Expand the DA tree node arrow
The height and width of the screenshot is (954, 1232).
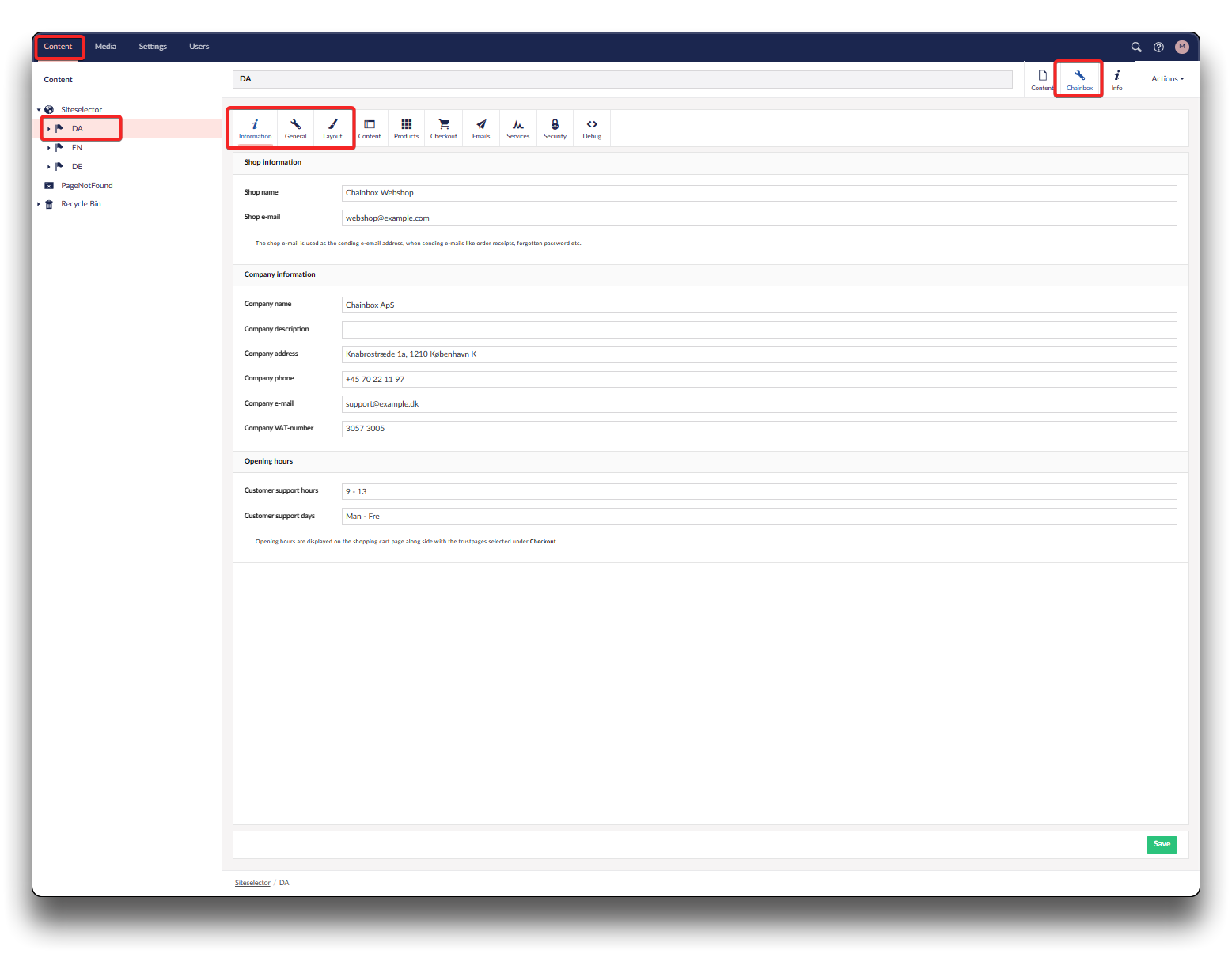[49, 129]
